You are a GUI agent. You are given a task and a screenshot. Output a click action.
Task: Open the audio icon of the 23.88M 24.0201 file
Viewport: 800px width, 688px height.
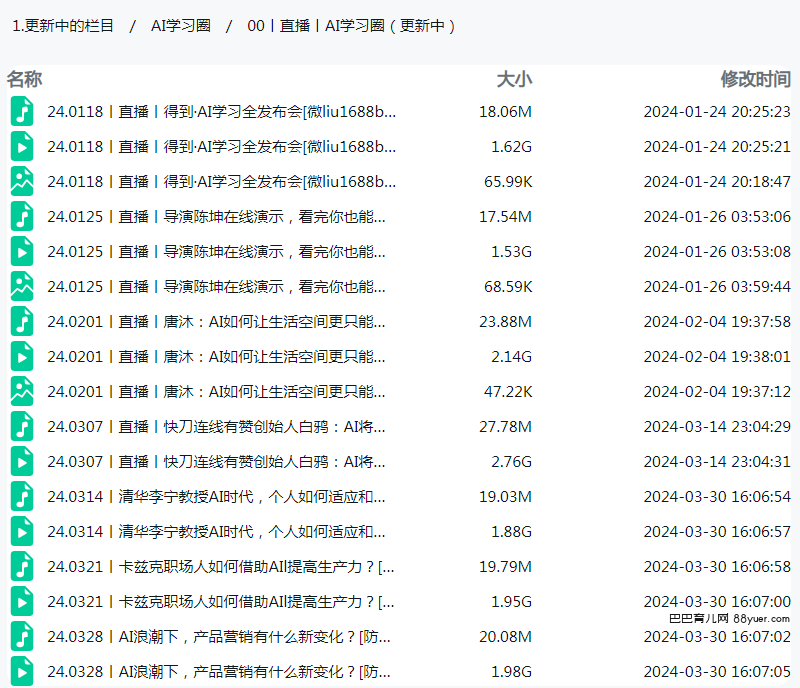pyautogui.click(x=22, y=322)
